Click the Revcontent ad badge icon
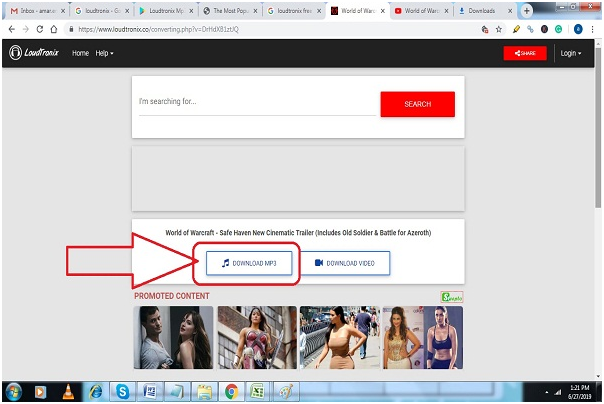The height and width of the screenshot is (404, 604). [x=452, y=297]
